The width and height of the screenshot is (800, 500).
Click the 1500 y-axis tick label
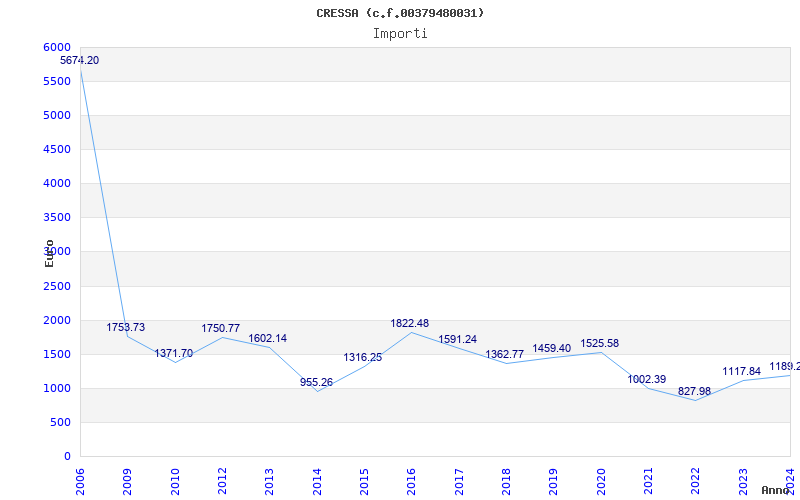click(x=57, y=355)
